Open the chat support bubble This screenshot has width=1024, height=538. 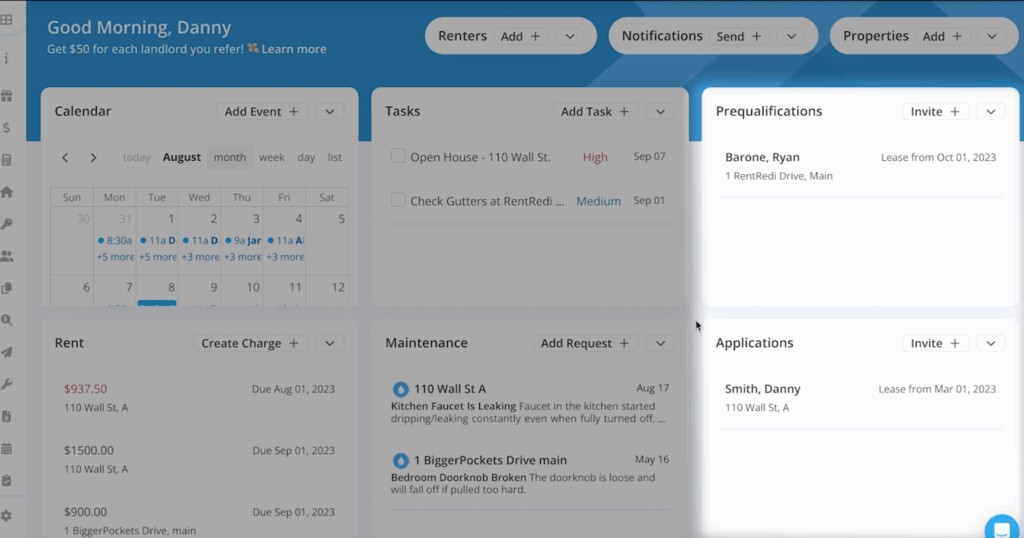click(x=1002, y=528)
